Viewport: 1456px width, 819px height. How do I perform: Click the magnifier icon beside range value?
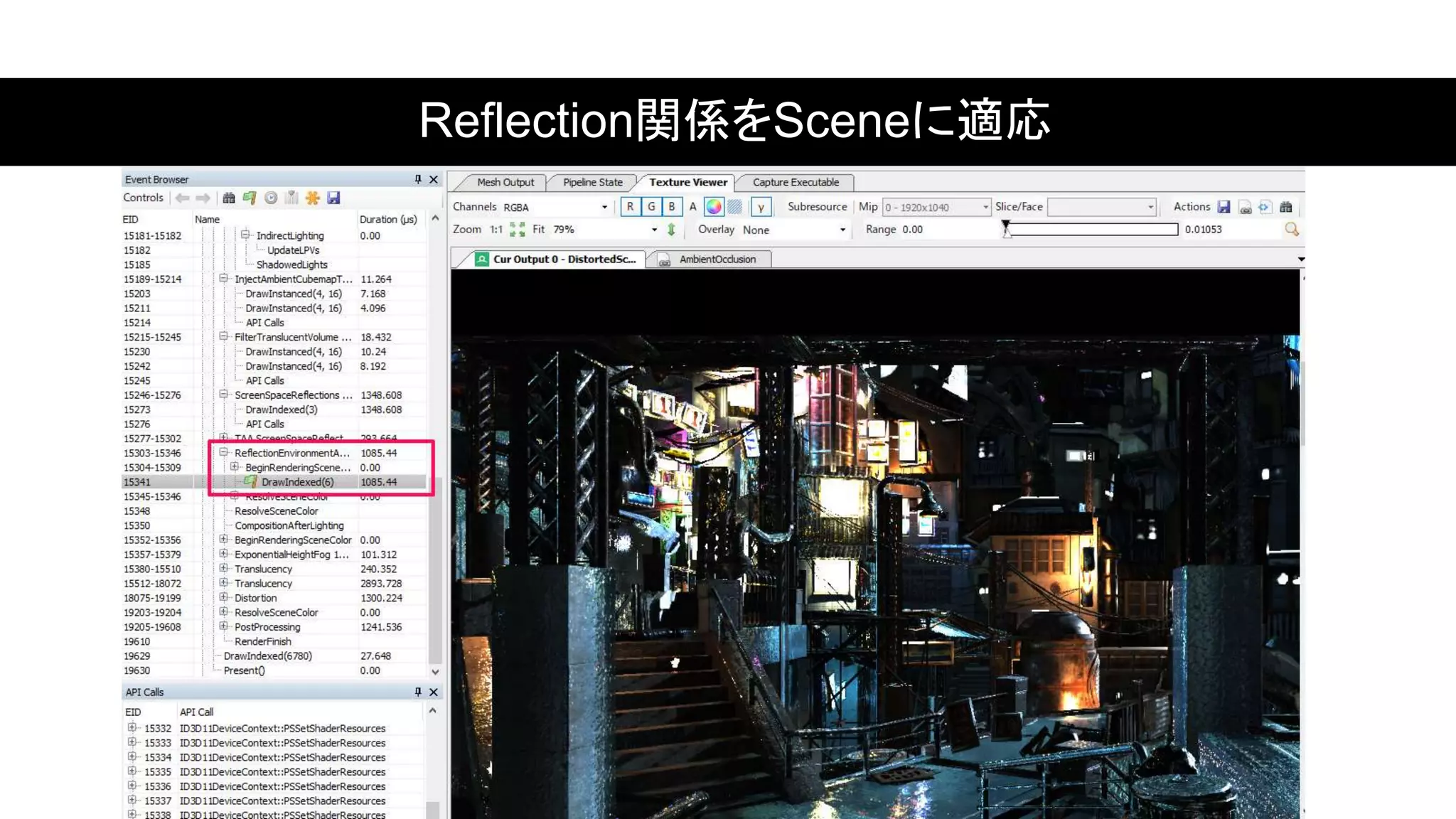(x=1292, y=230)
